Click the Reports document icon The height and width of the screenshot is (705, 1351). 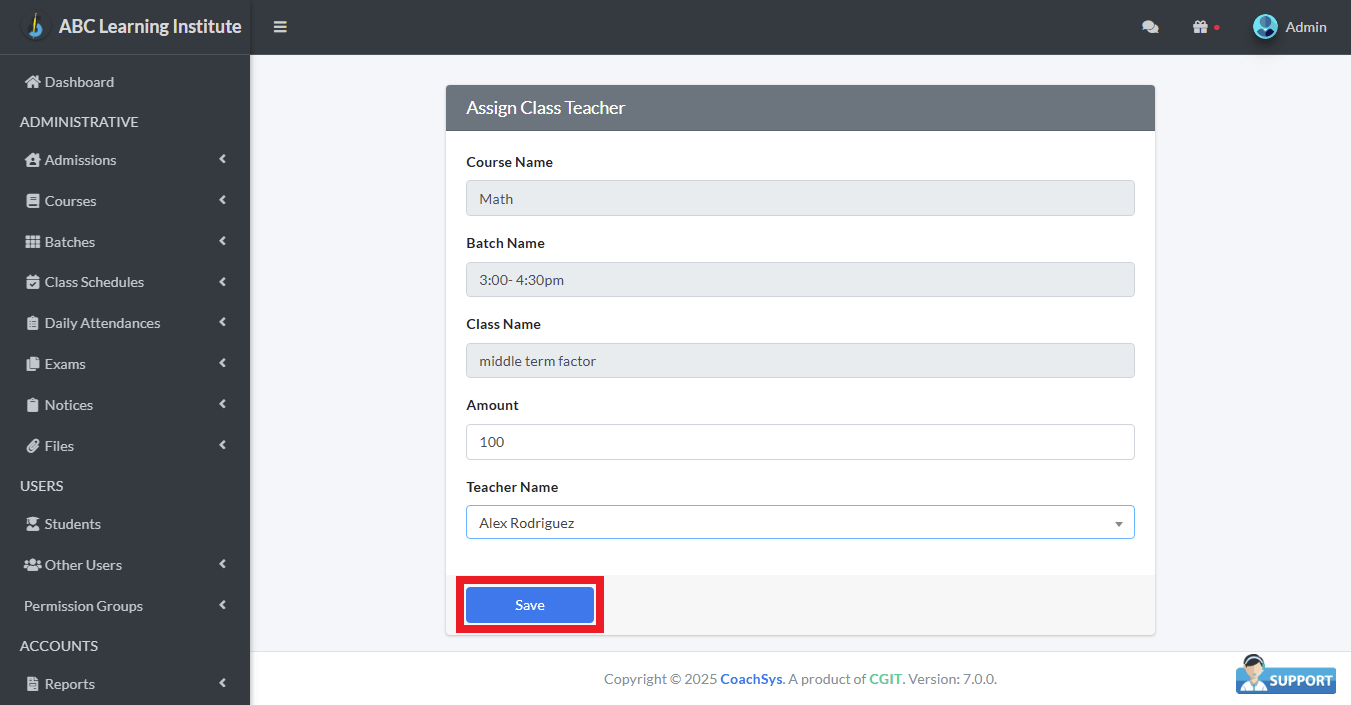point(33,684)
